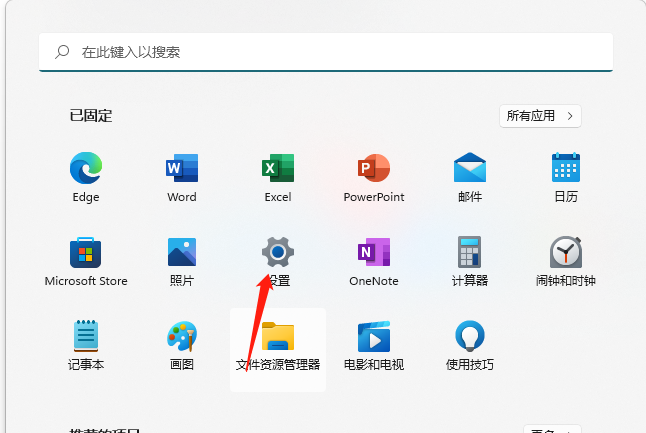Click the 在此键入以搜索 search field

pos(326,52)
